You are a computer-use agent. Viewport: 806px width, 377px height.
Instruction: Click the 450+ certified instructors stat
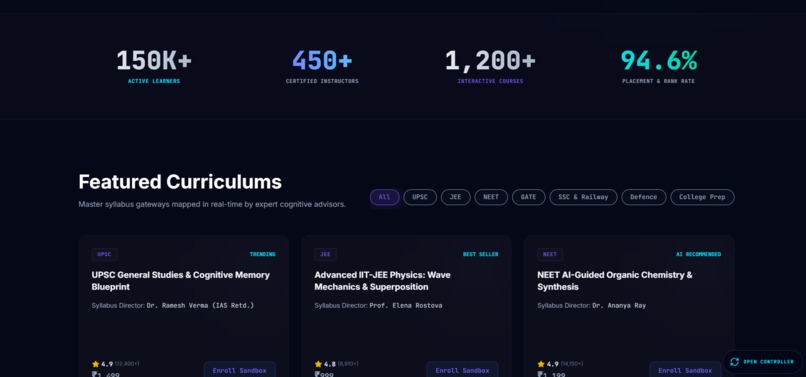tap(322, 61)
